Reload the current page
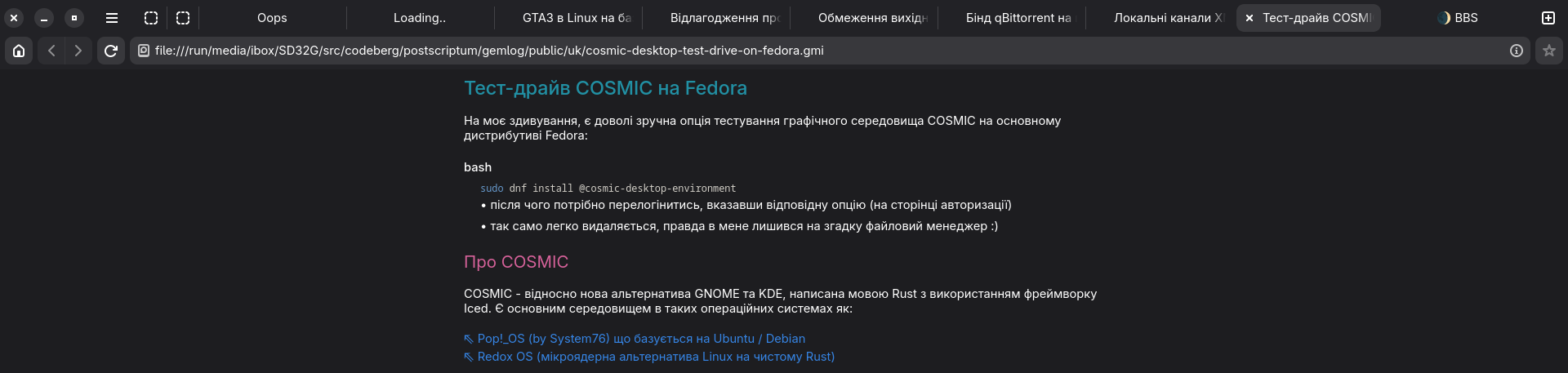1568x373 pixels. pyautogui.click(x=111, y=51)
